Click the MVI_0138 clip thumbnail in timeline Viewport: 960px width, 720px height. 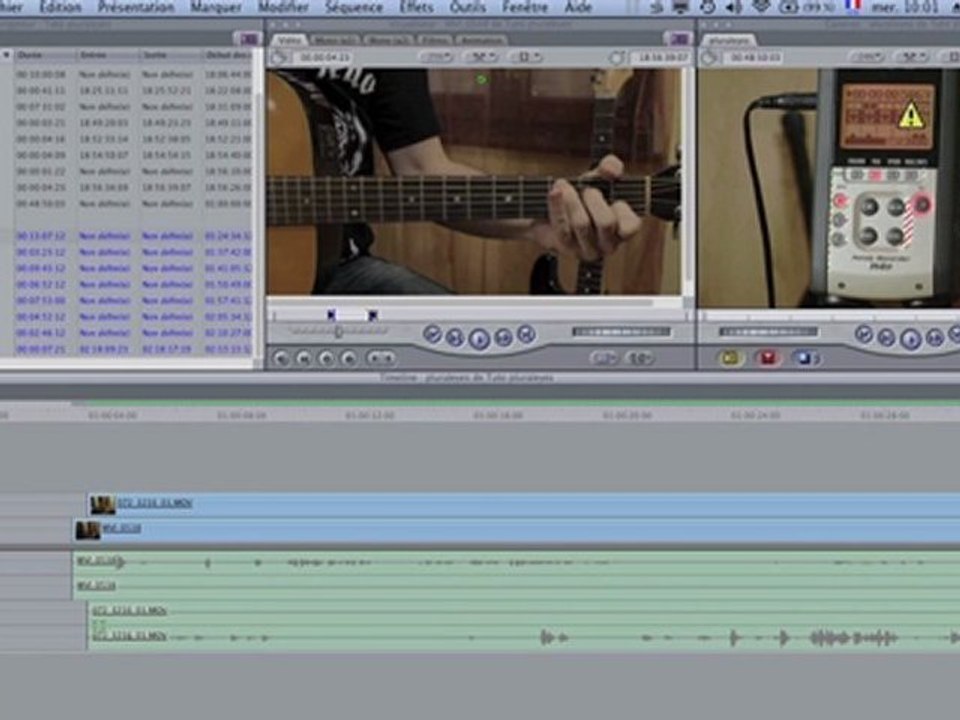tap(88, 530)
